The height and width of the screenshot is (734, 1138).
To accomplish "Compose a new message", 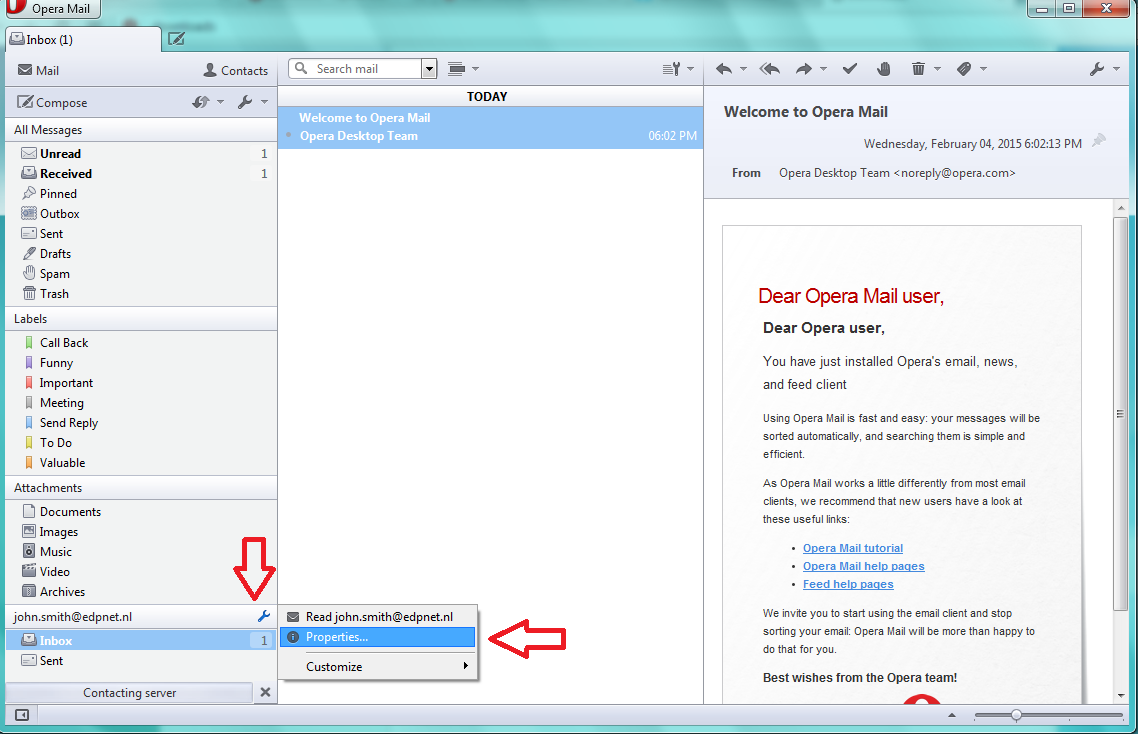I will pos(52,102).
